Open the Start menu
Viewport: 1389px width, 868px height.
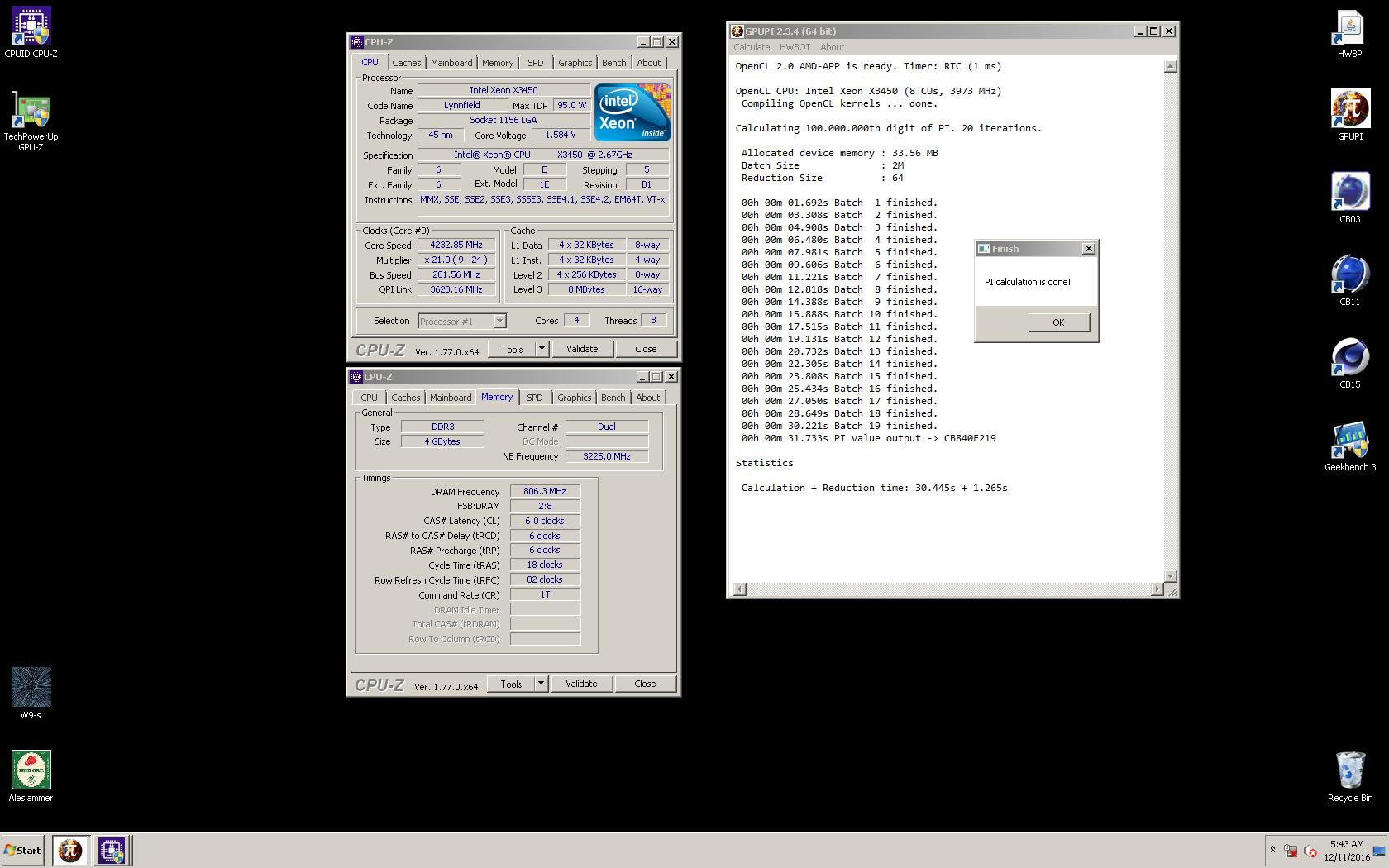point(22,850)
